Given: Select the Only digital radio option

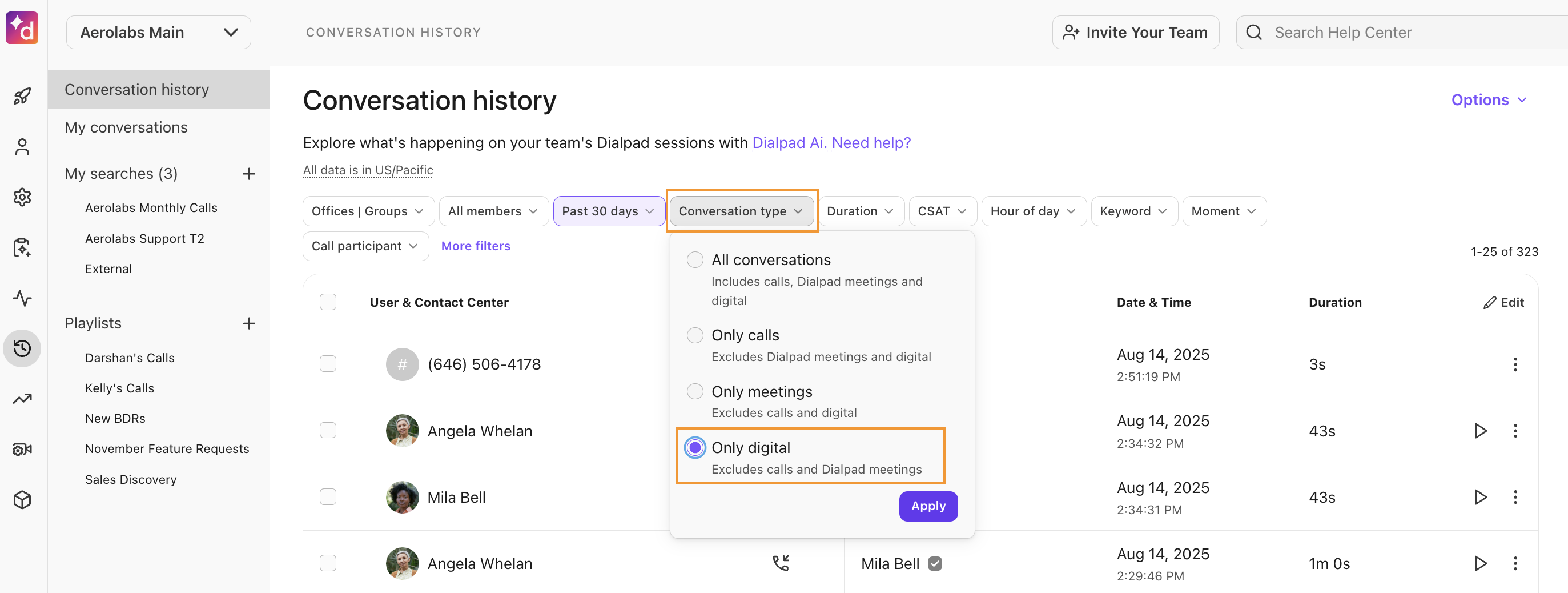Looking at the screenshot, I should tap(694, 448).
